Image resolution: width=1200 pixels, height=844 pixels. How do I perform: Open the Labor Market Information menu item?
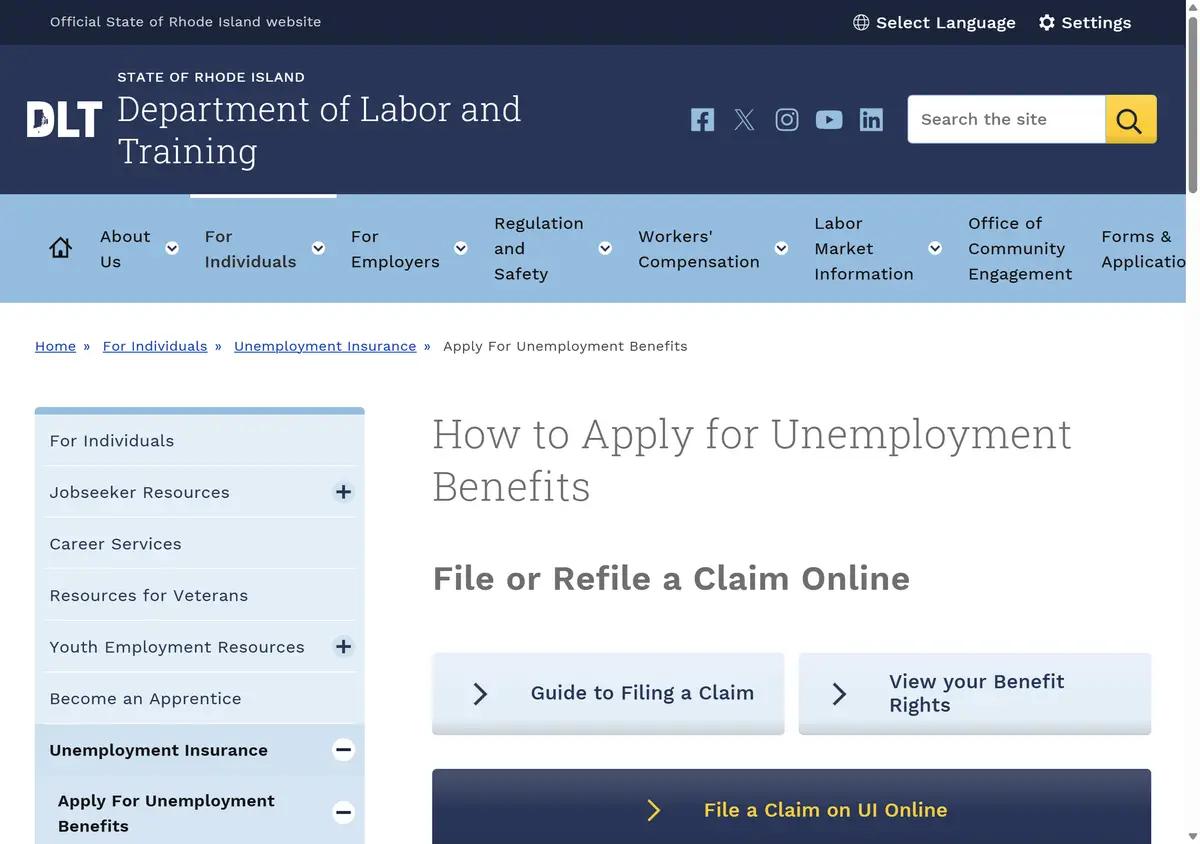coord(864,248)
